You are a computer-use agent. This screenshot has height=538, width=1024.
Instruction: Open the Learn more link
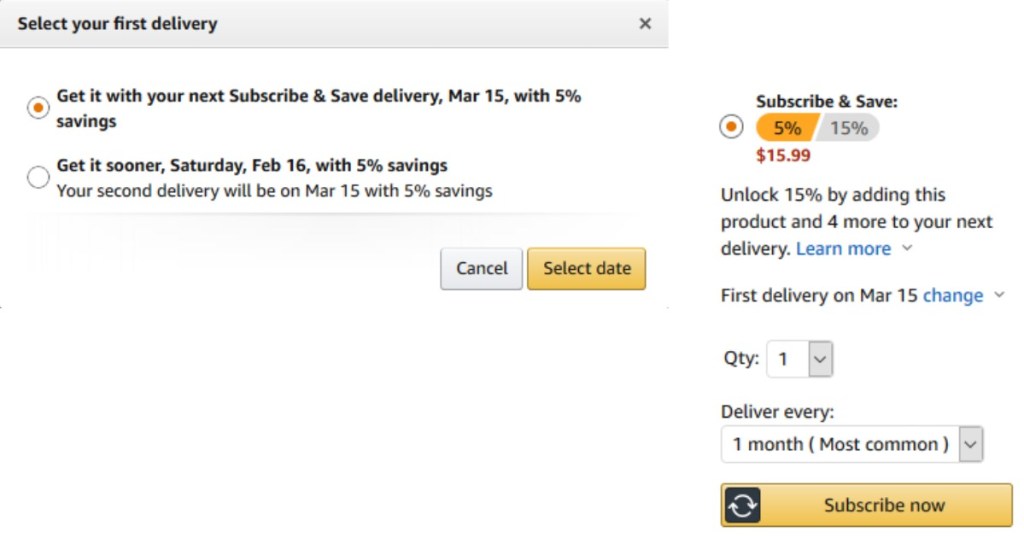pyautogui.click(x=843, y=249)
